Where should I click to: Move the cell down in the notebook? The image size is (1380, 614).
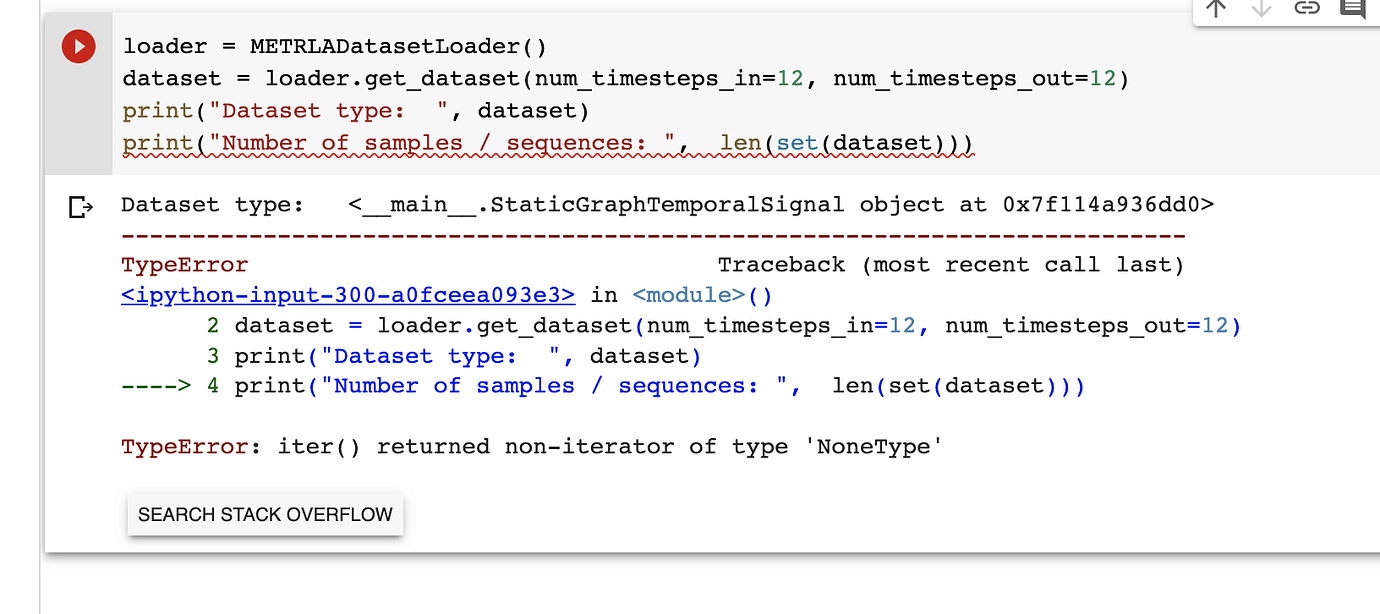(x=1261, y=9)
